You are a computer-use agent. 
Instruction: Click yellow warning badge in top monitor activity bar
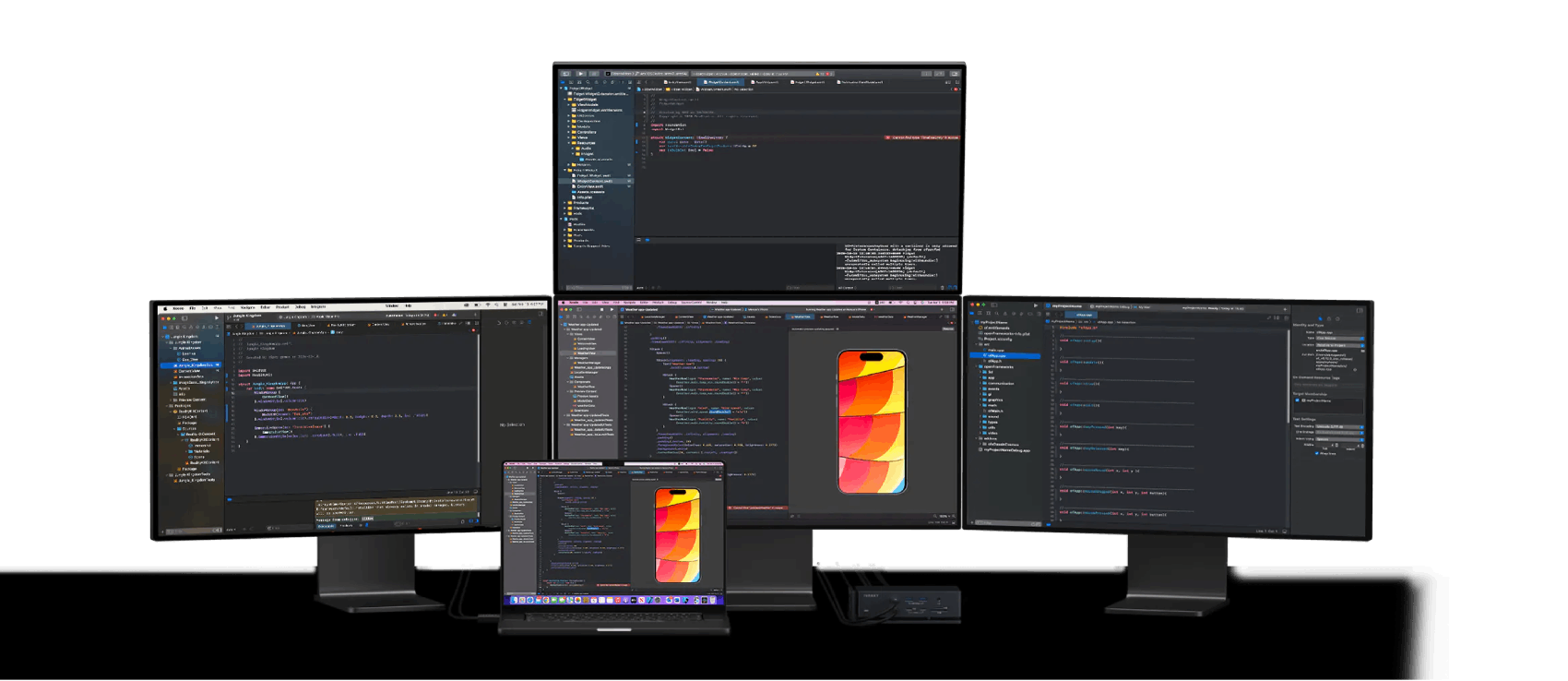[819, 74]
